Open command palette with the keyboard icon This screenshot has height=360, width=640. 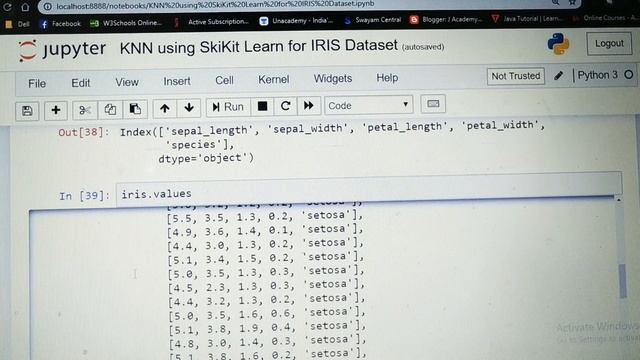coord(433,104)
